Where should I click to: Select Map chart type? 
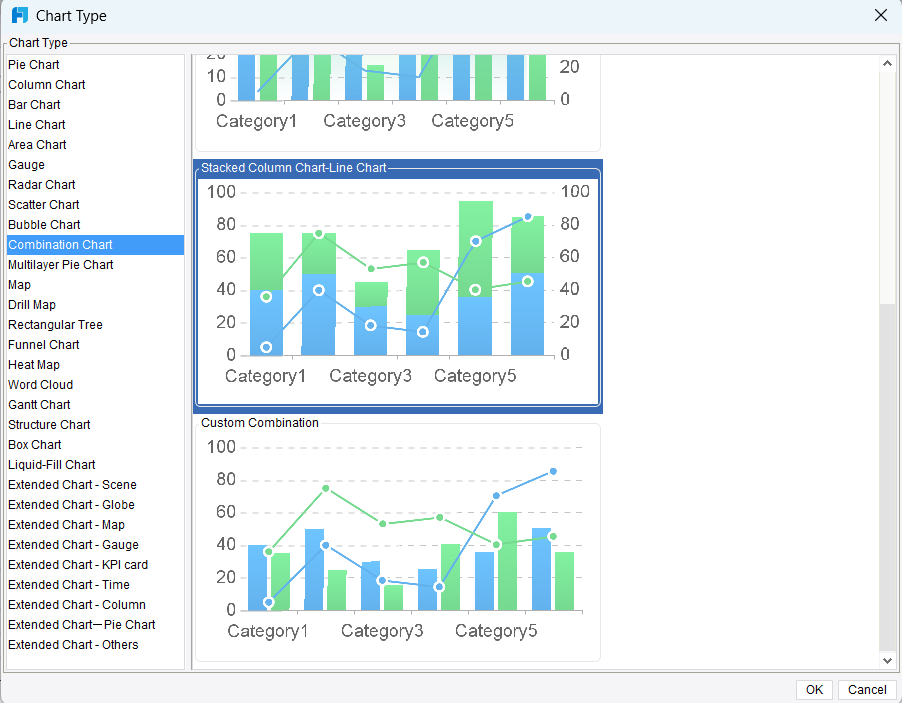click(95, 285)
